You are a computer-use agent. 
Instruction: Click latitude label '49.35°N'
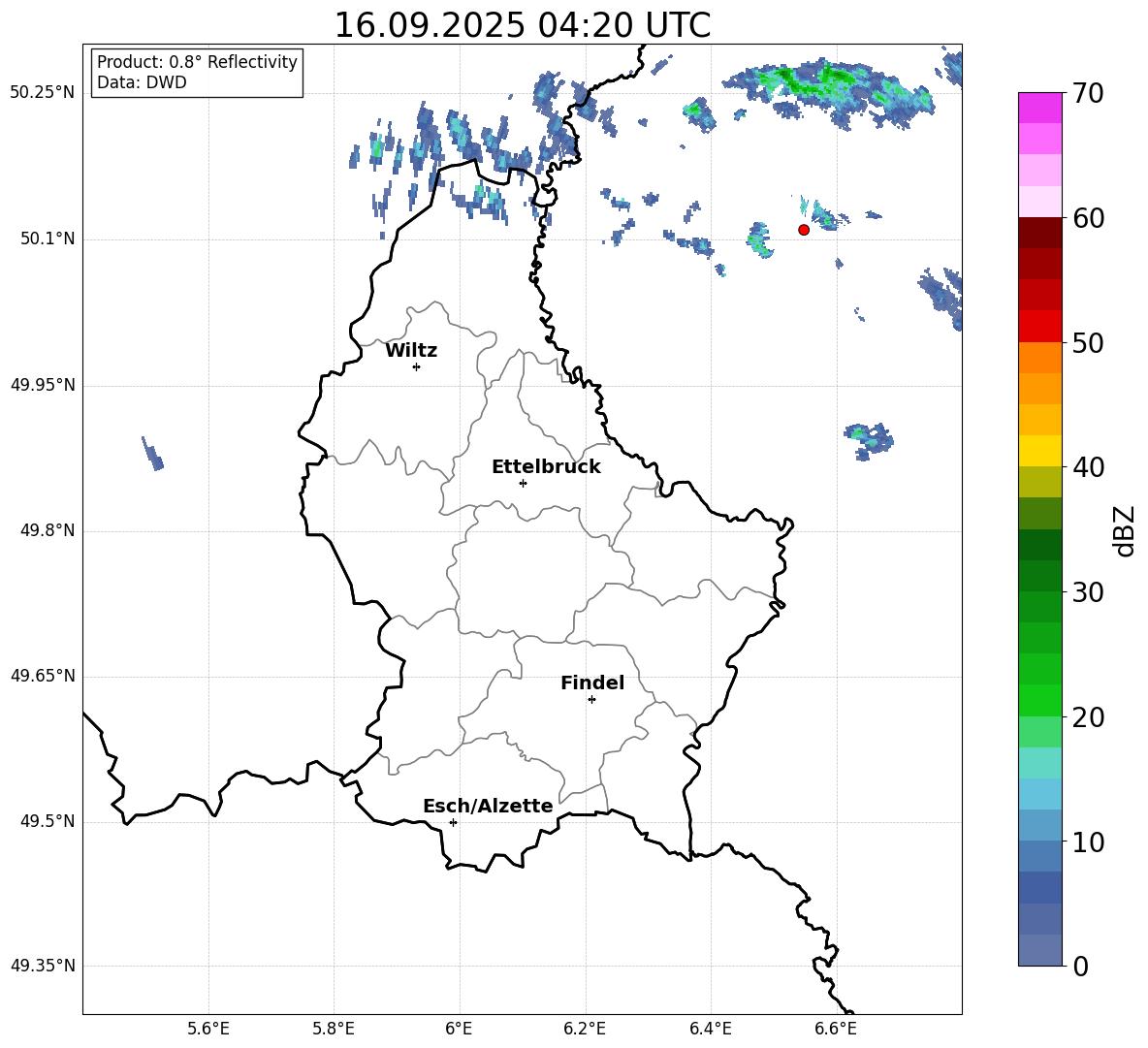coord(43,966)
